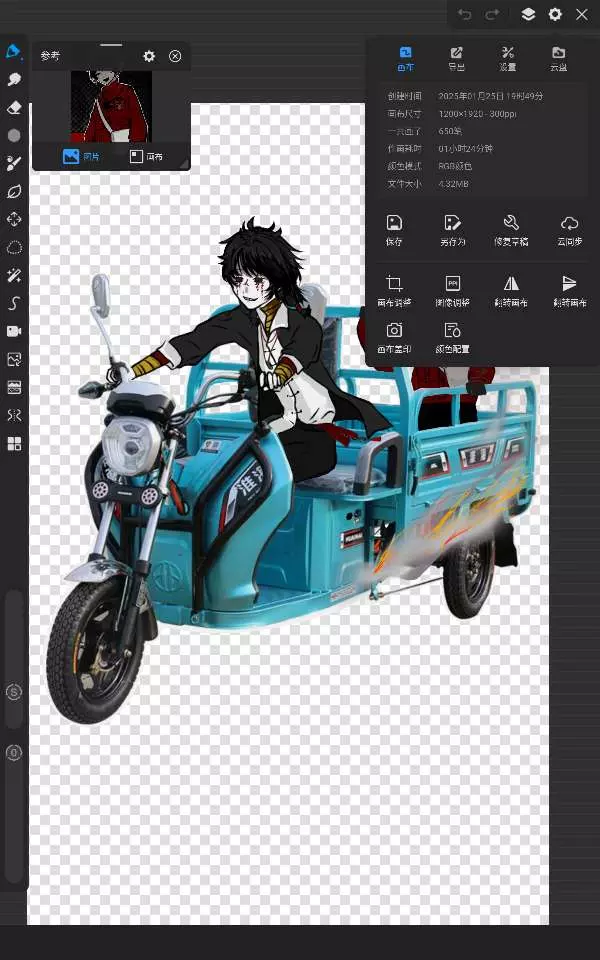Click the brush size S slider button
This screenshot has width=600, height=960.
(x=14, y=692)
